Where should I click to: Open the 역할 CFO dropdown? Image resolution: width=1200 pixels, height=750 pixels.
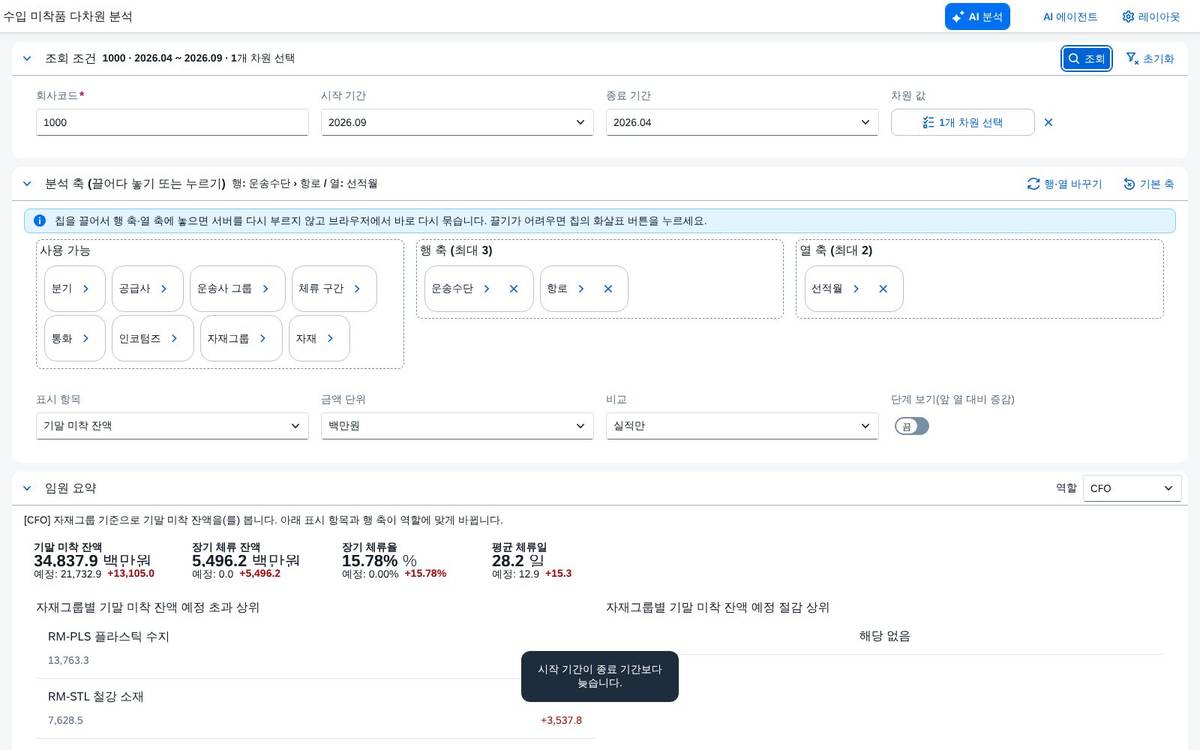pyautogui.click(x=1131, y=488)
